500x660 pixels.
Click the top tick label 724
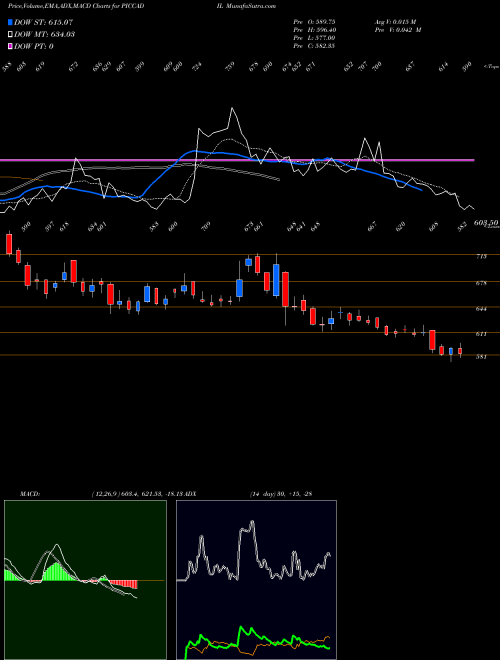pyautogui.click(x=197, y=67)
